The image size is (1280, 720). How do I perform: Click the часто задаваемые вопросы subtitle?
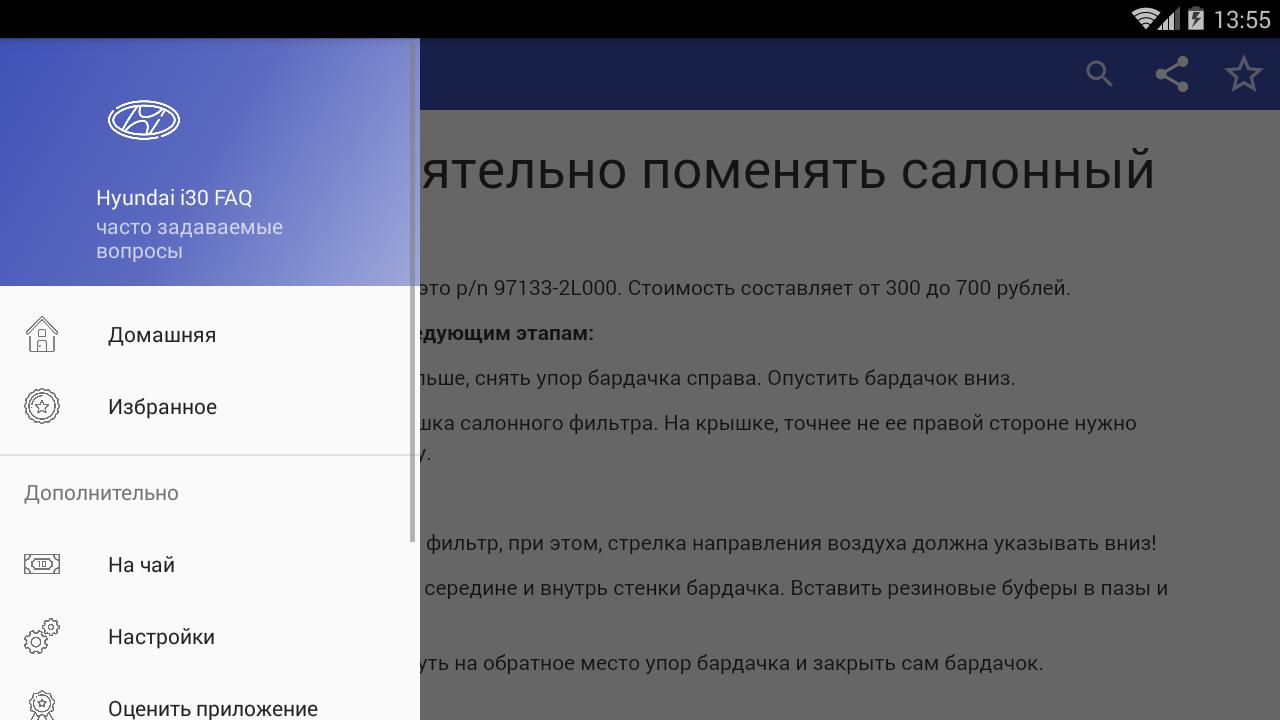[189, 239]
